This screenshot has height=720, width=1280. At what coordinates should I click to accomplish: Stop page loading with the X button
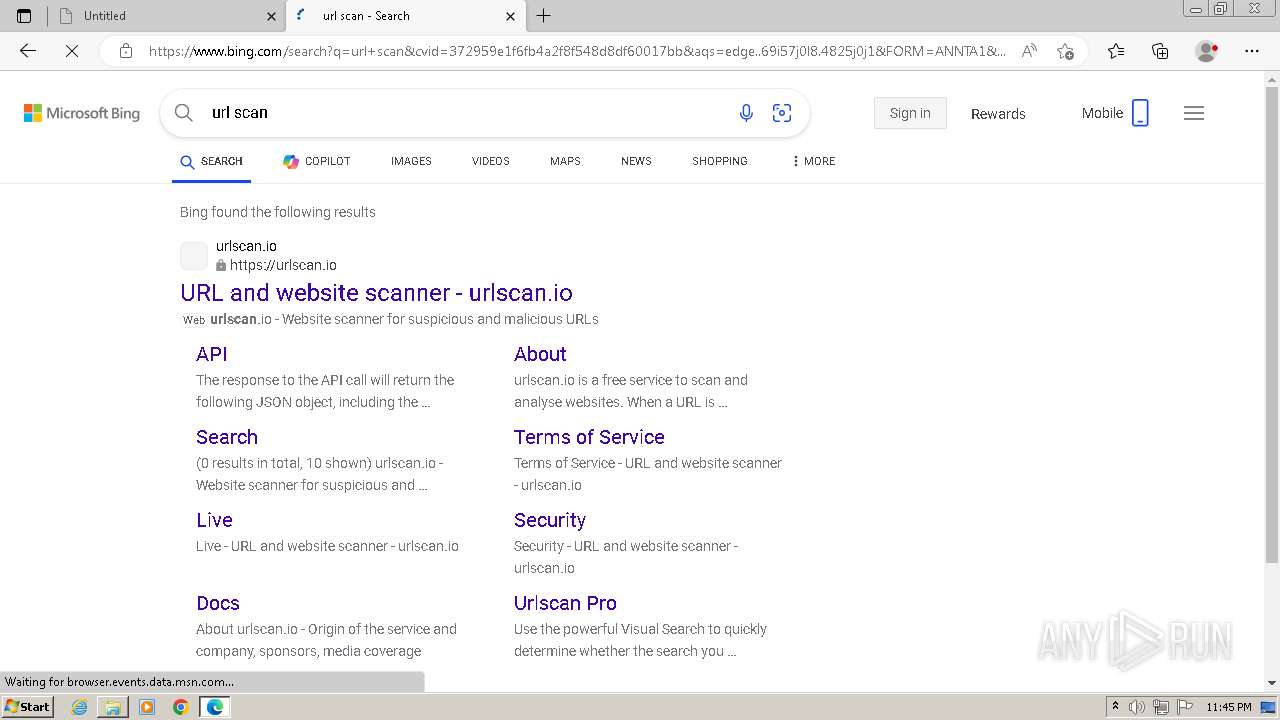(72, 51)
